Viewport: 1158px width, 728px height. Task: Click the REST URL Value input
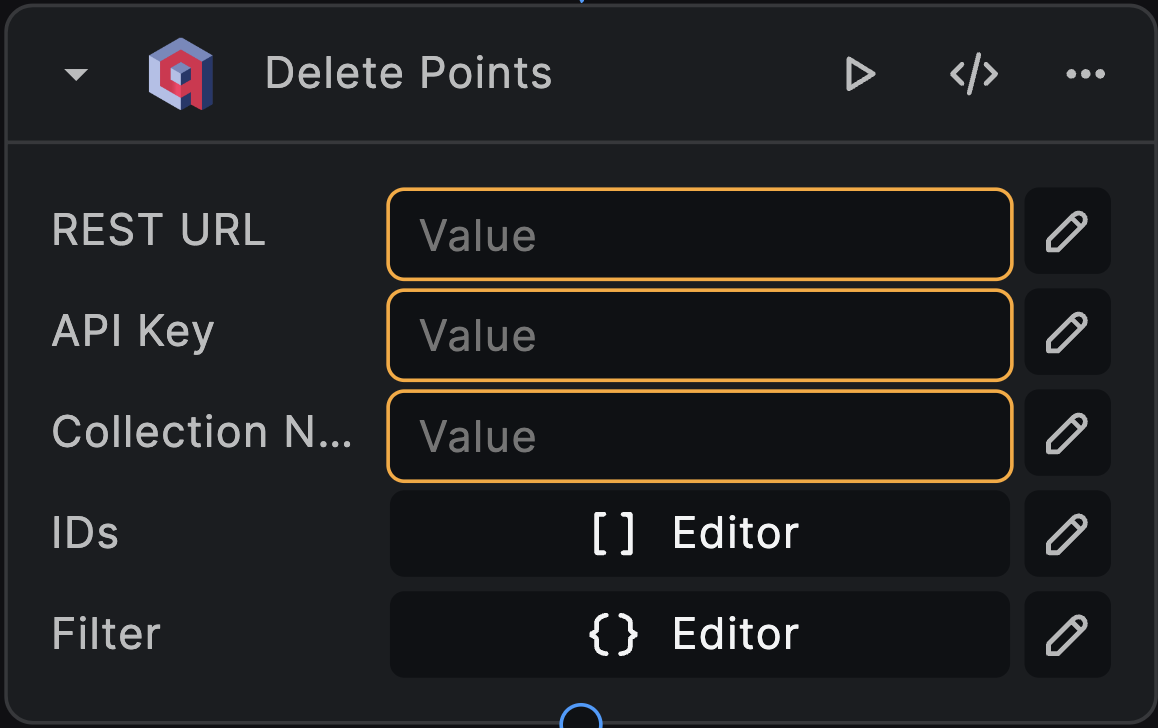pos(699,235)
